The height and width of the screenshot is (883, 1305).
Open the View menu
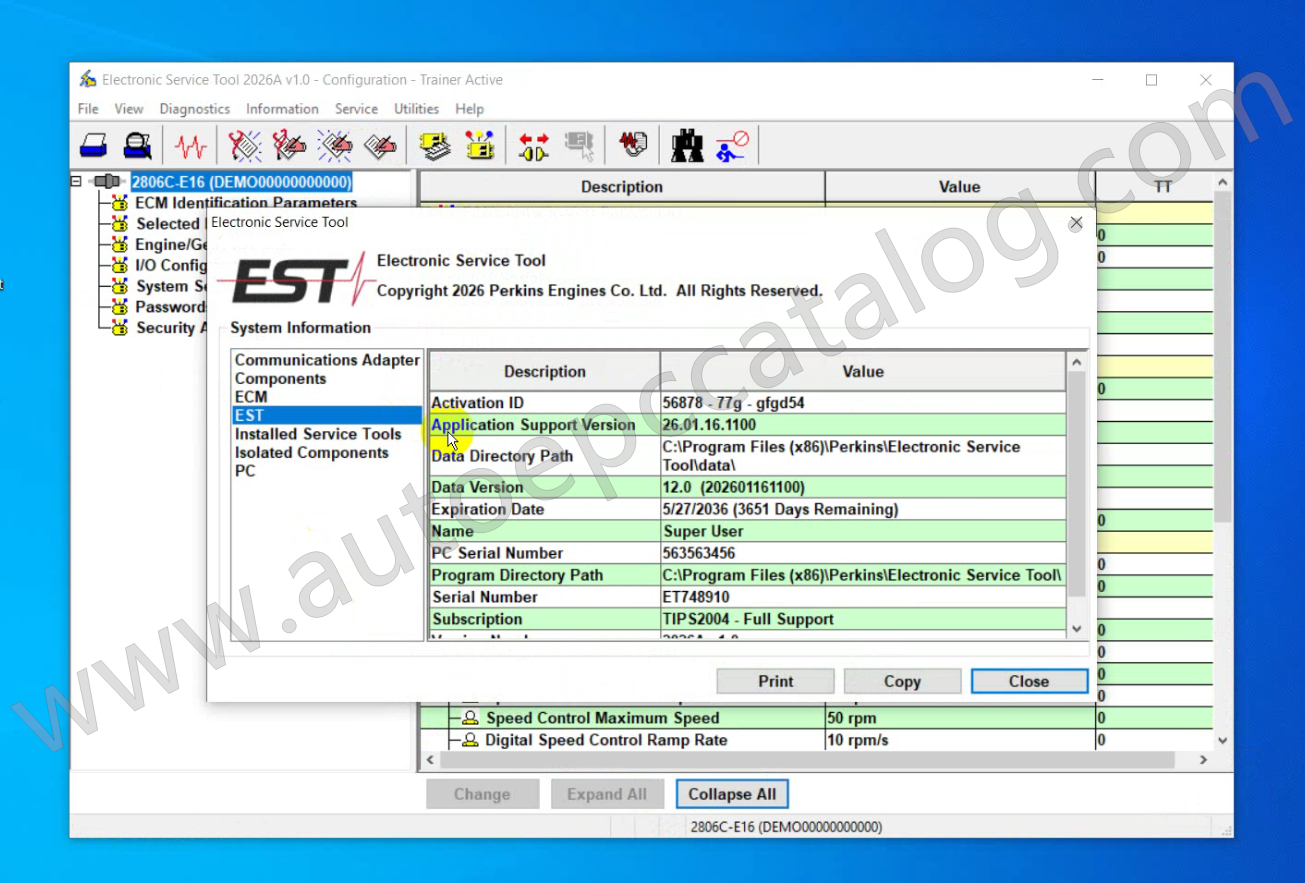pyautogui.click(x=129, y=109)
